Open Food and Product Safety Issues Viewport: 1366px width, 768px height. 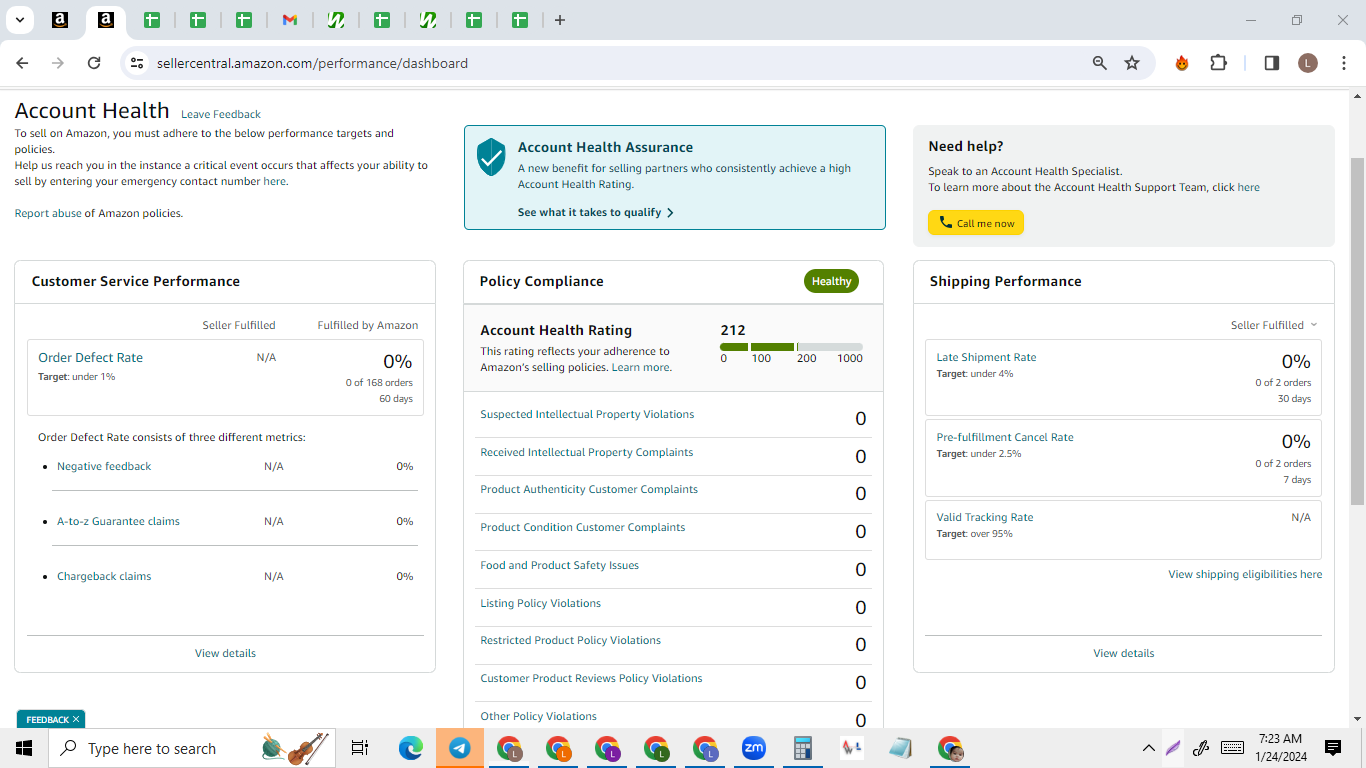click(x=559, y=565)
